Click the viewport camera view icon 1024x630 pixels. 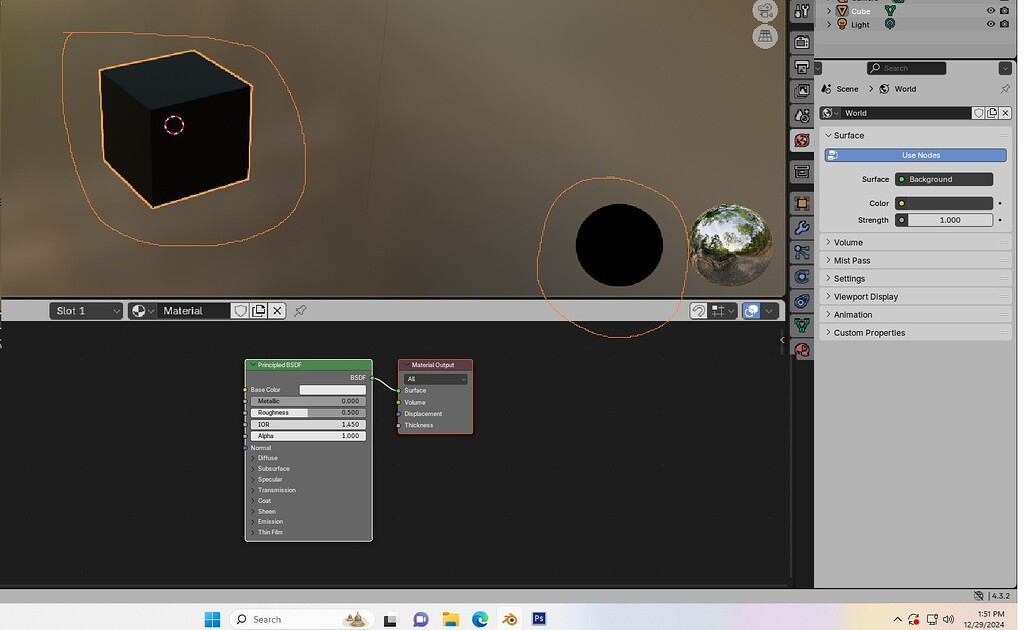[x=765, y=11]
